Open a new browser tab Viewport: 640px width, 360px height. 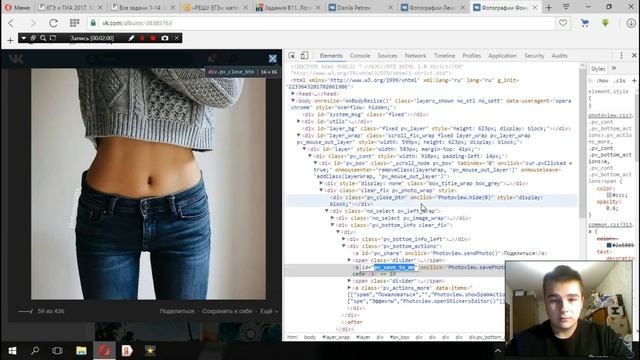(x=549, y=7)
